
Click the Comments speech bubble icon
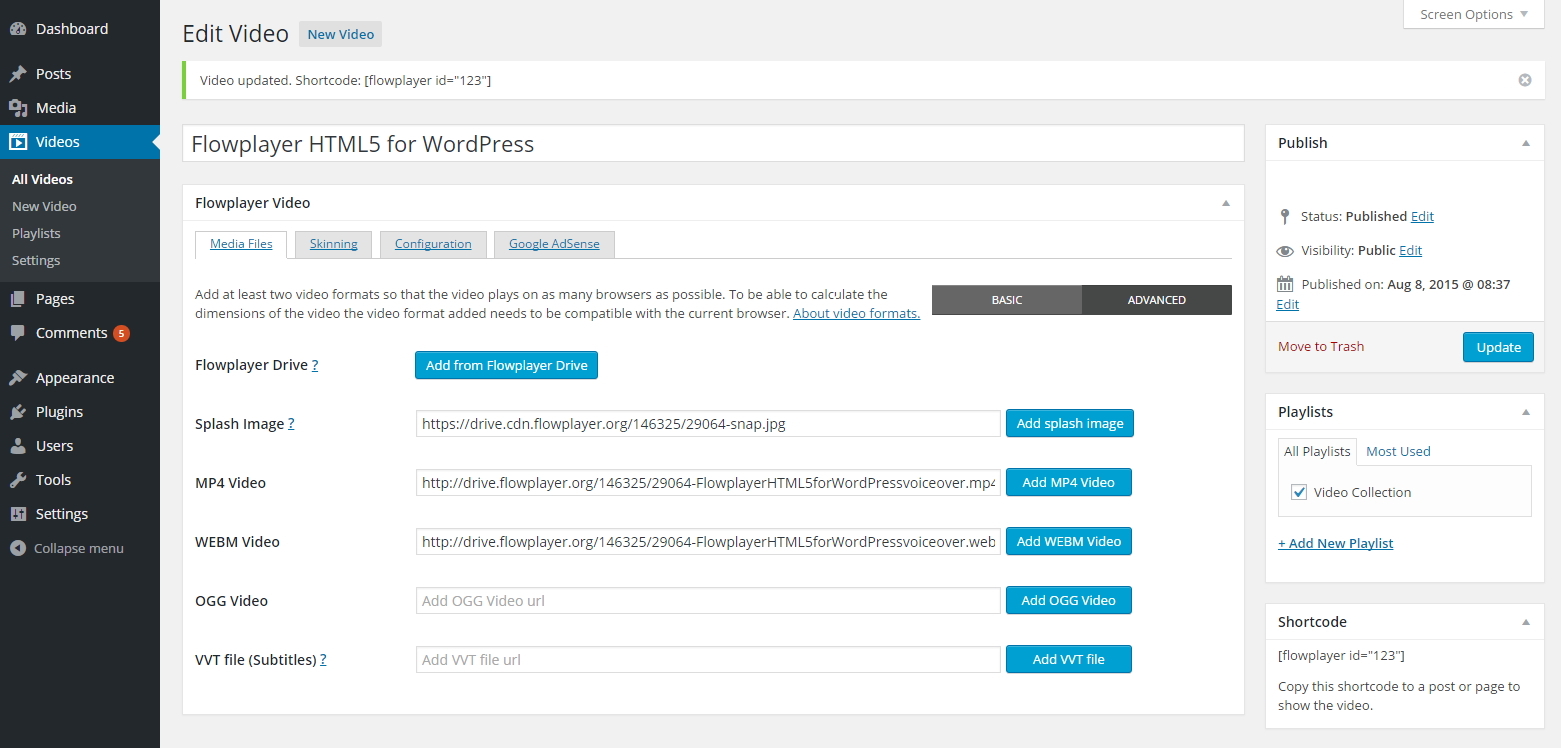click(18, 333)
